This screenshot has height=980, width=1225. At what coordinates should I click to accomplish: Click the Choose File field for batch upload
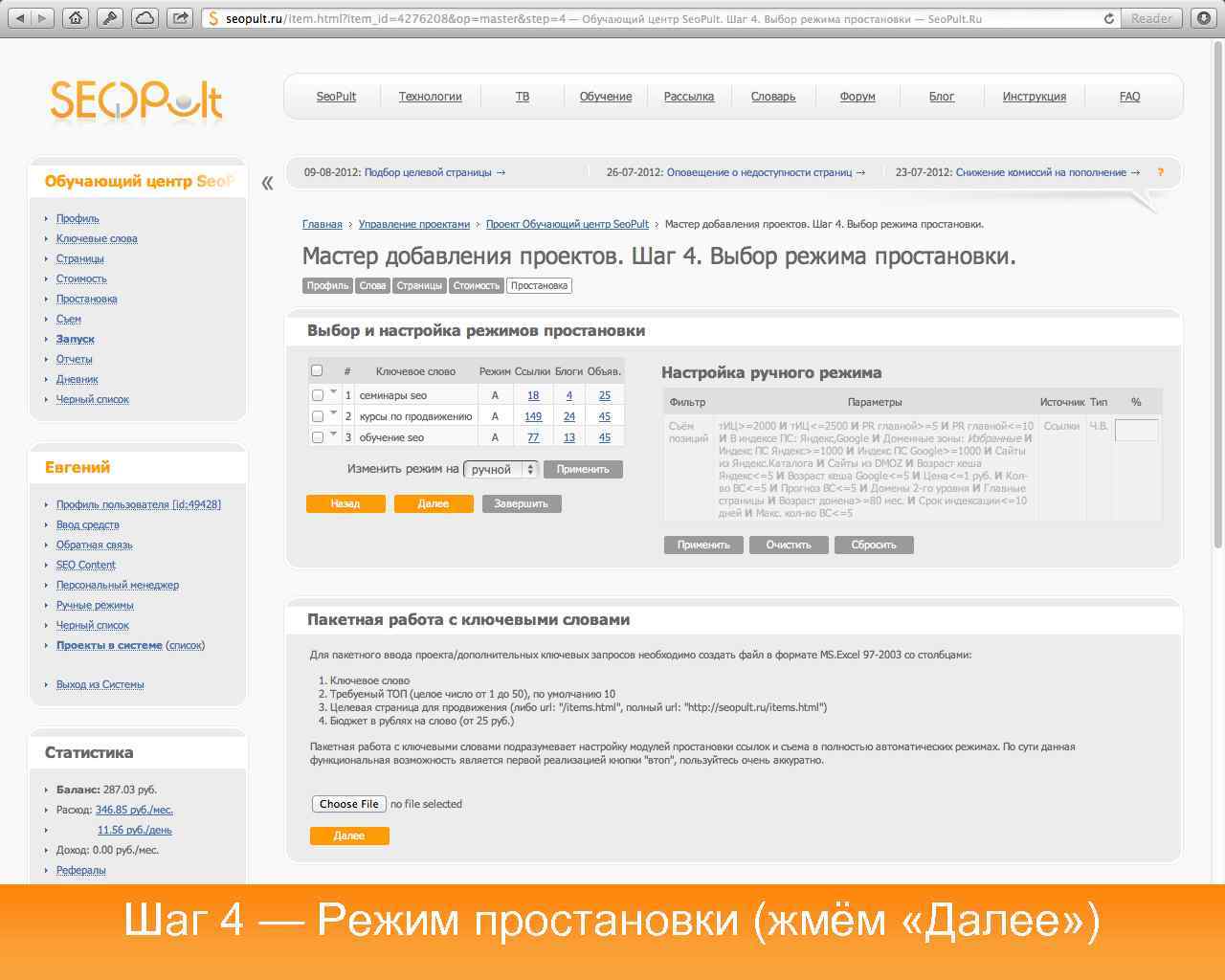[348, 804]
